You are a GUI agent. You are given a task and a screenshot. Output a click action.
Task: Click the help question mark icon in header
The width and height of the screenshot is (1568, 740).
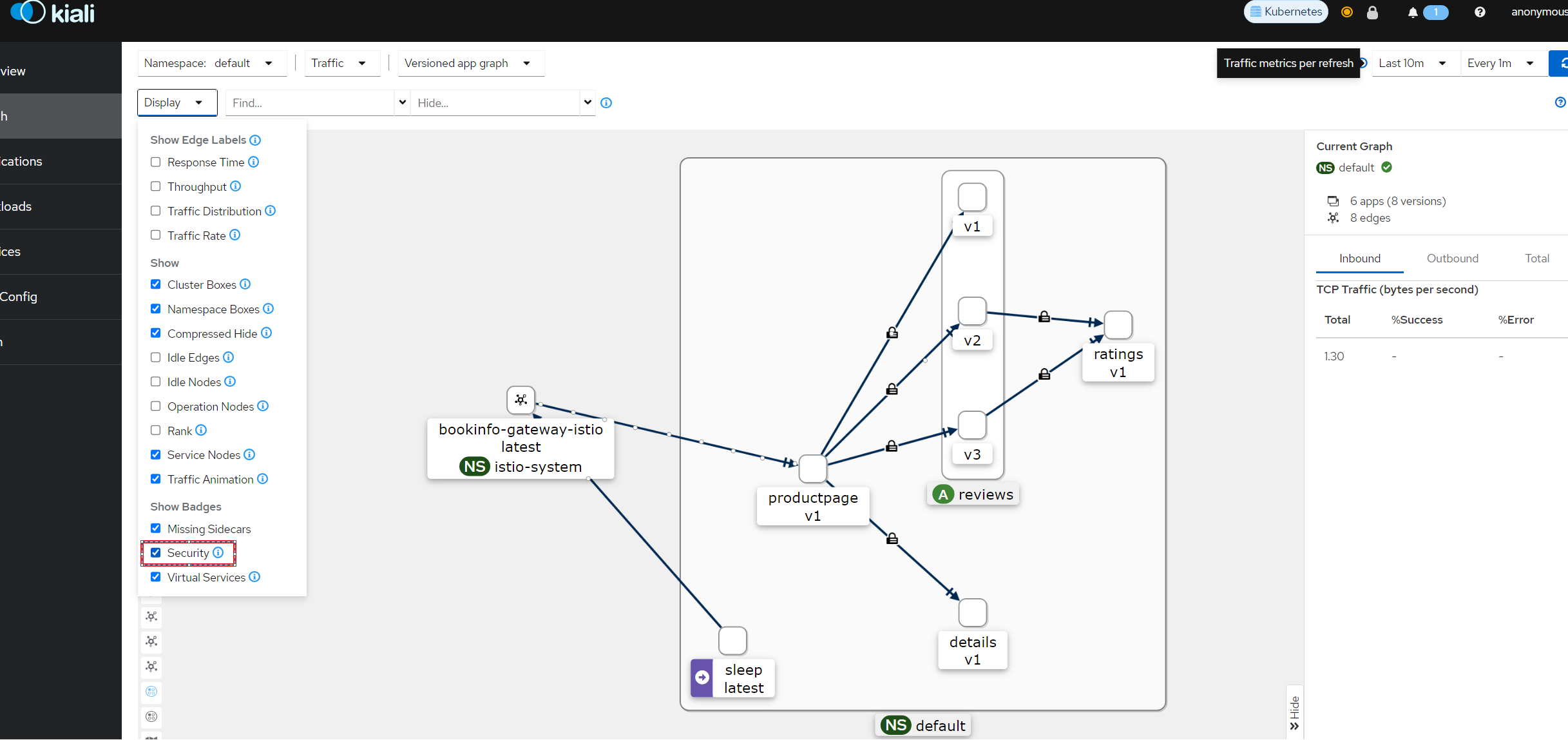click(1480, 12)
